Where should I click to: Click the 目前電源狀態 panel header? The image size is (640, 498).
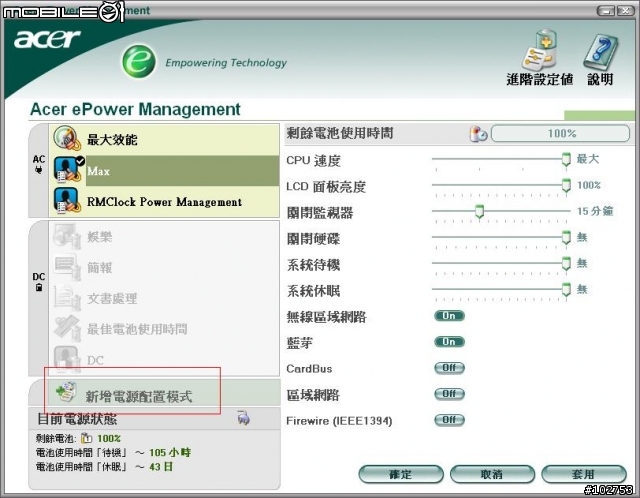pyautogui.click(x=154, y=418)
